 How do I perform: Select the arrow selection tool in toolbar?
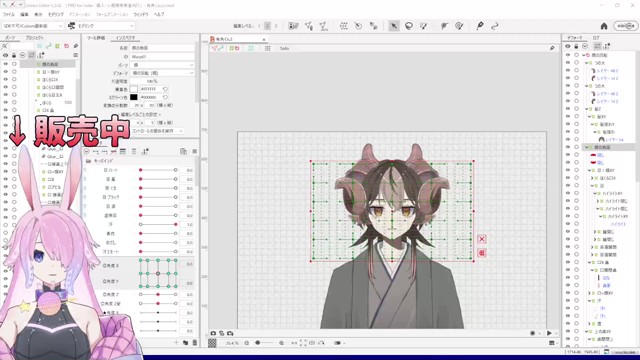pos(394,26)
